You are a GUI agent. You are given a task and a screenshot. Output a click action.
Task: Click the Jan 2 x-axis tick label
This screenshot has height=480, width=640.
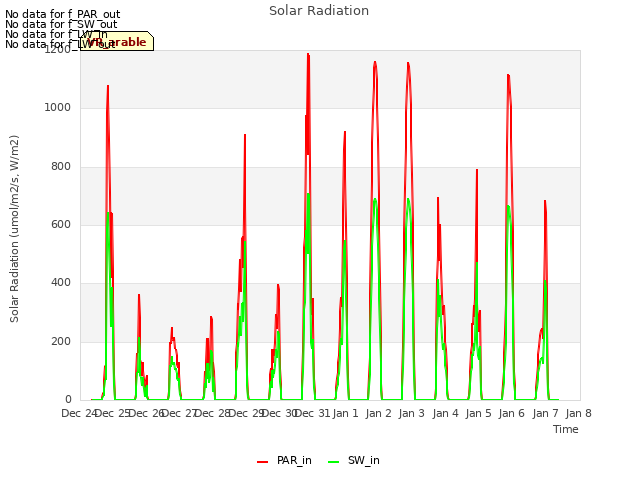pos(378,413)
